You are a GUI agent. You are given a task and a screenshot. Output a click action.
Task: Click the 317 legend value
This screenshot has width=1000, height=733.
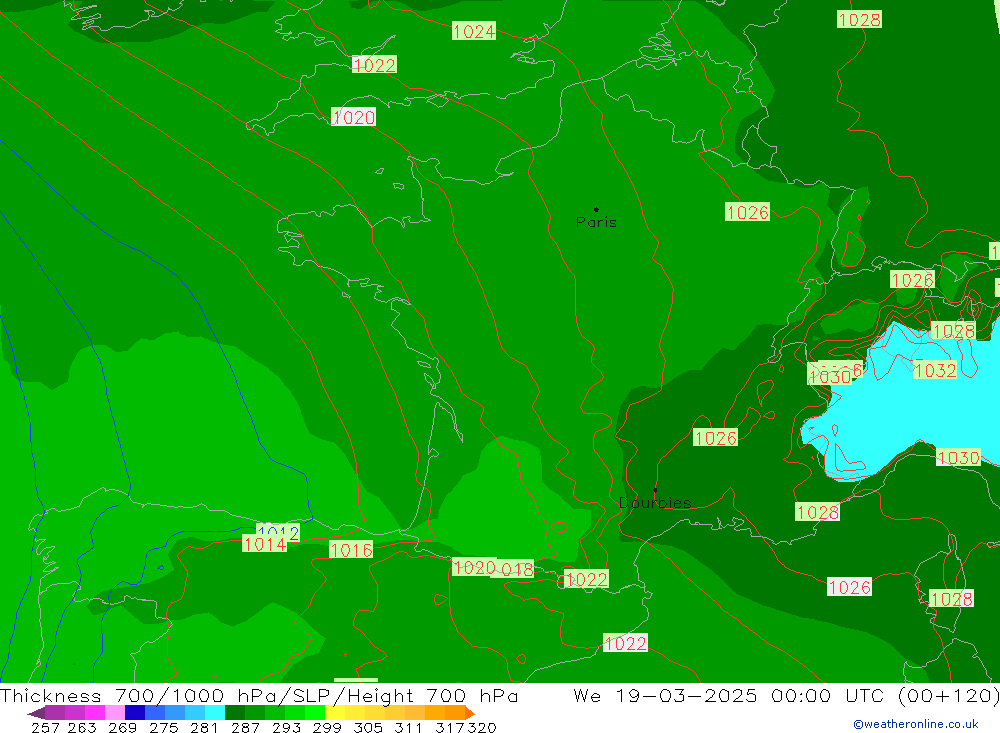pyautogui.click(x=449, y=727)
